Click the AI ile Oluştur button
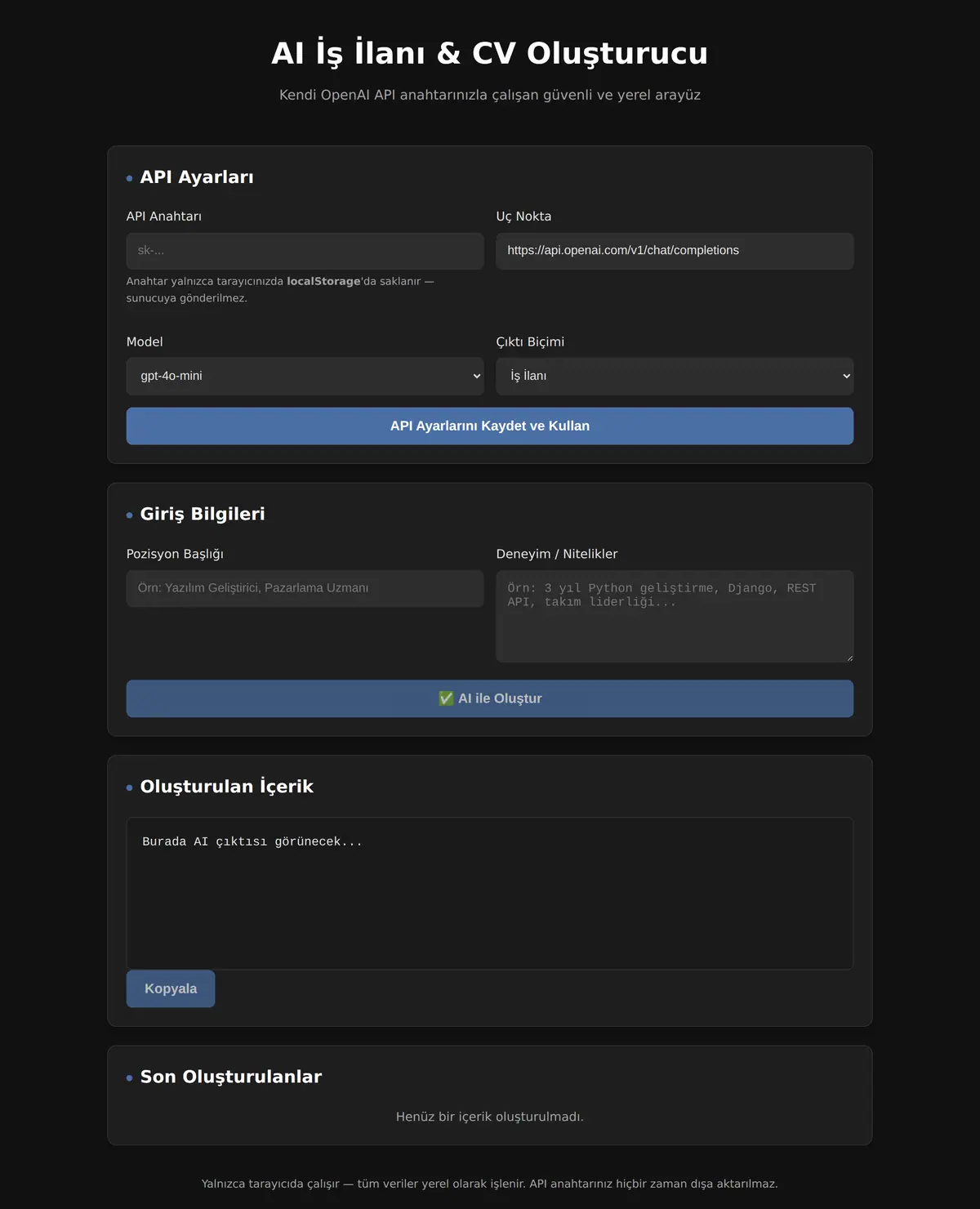Screen dimensions: 980x1209 tap(490, 698)
